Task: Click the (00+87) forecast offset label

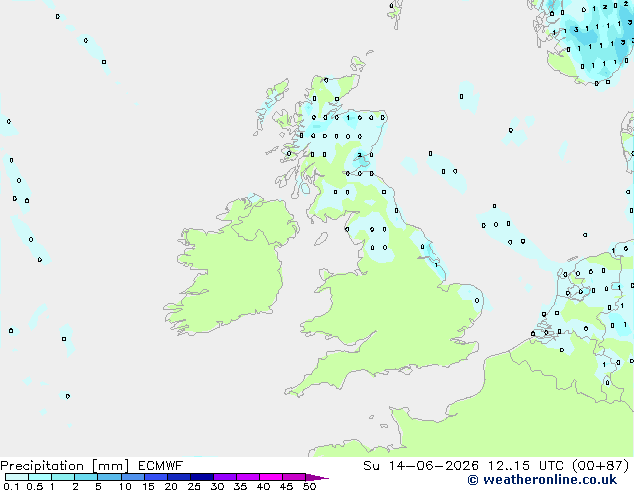Action: tap(601, 466)
